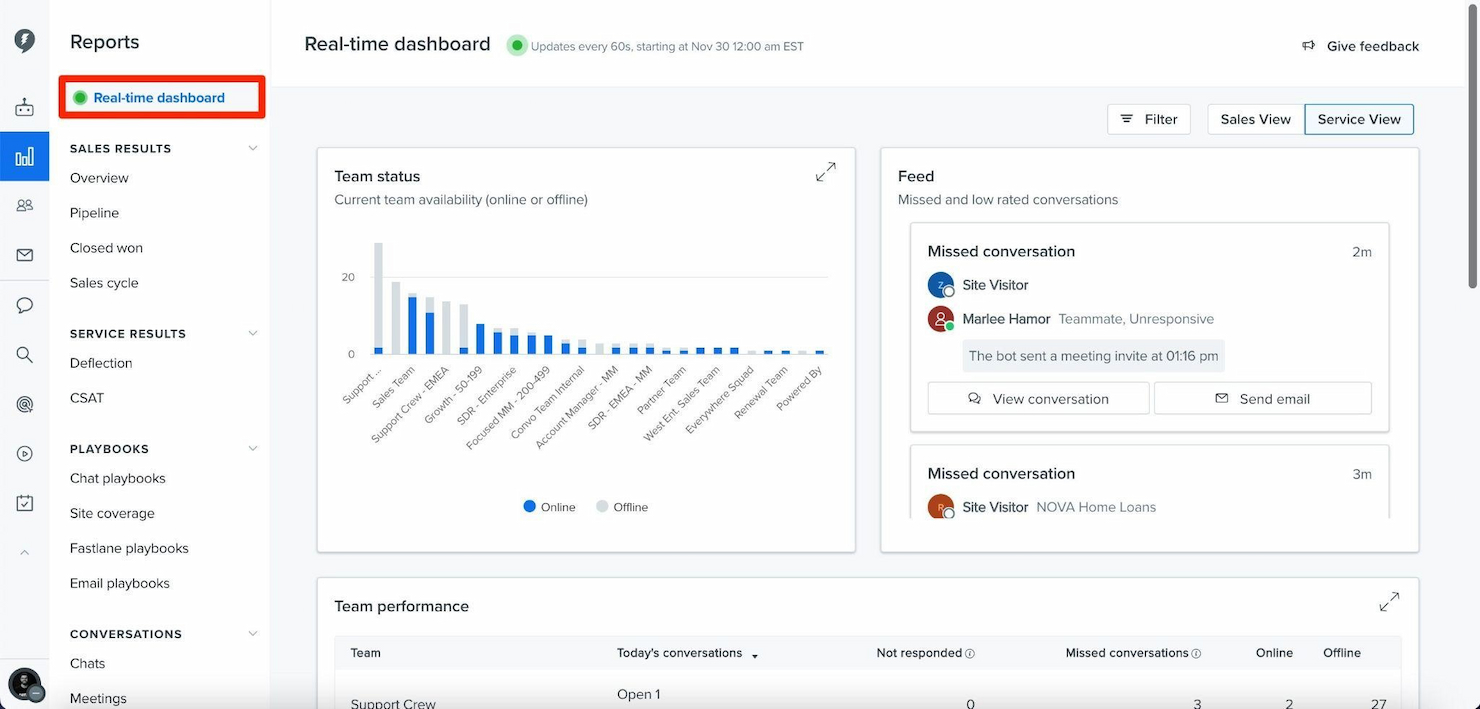This screenshot has height=709, width=1480.
Task: Select the bar-chart Reports icon in sidebar
Action: tap(25, 156)
